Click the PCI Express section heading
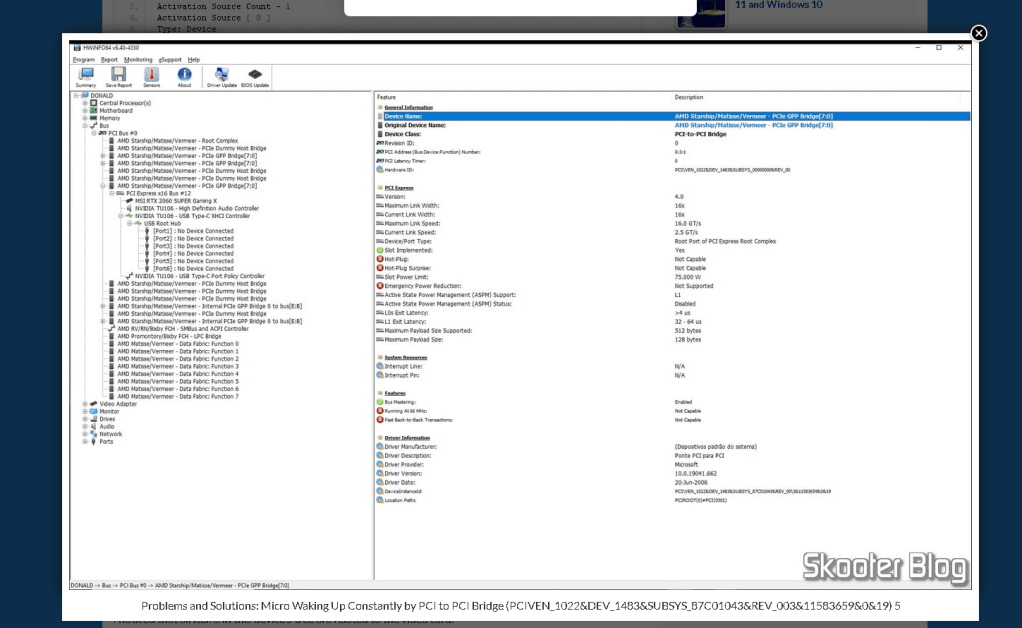The width and height of the screenshot is (1022, 628). tap(399, 188)
